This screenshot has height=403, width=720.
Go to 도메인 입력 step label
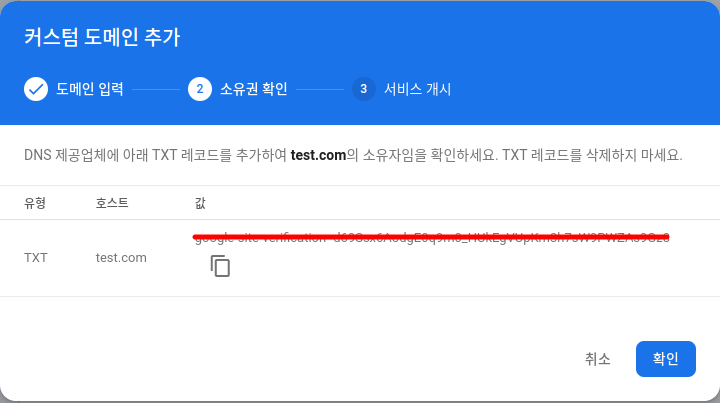(90, 89)
